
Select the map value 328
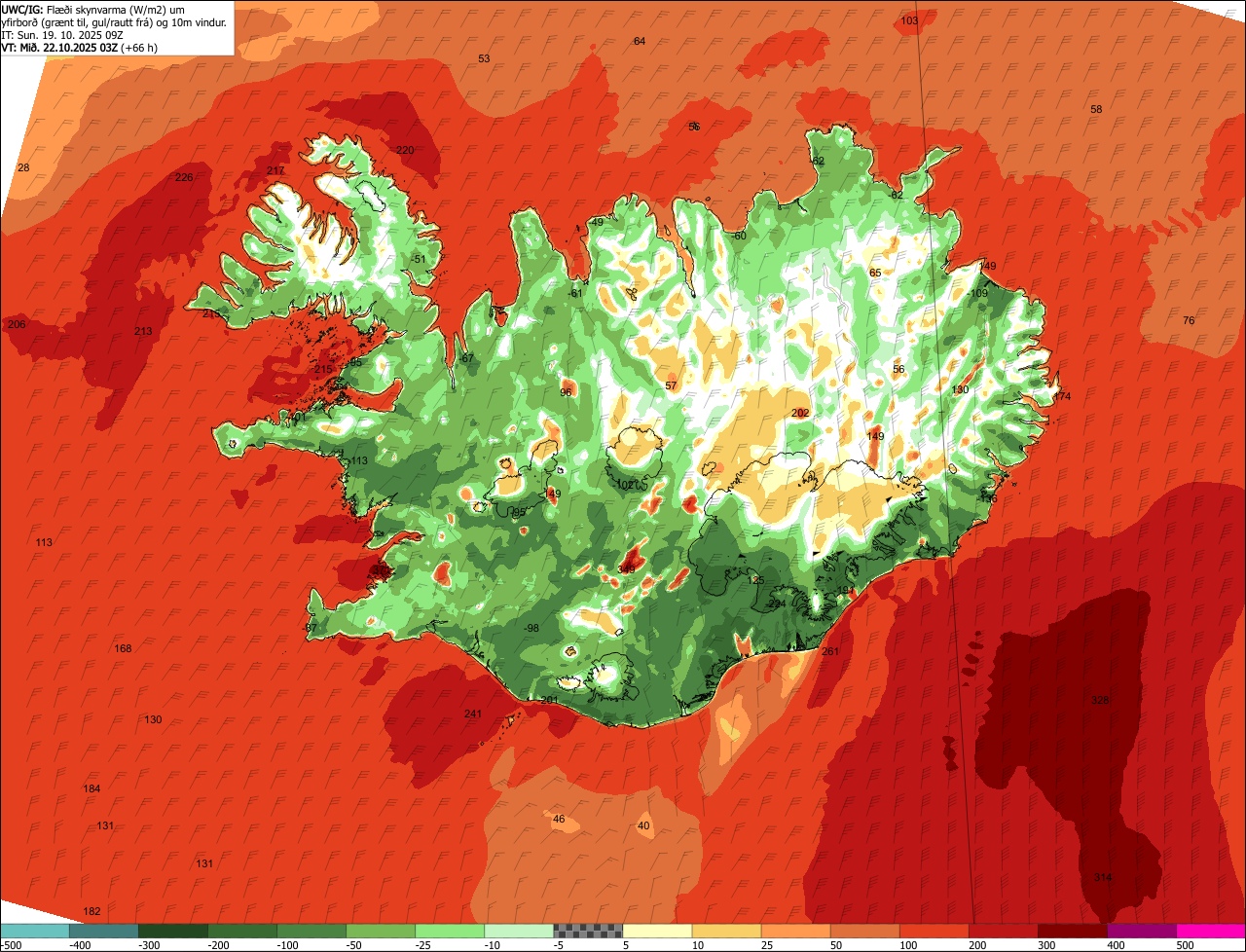(1100, 700)
